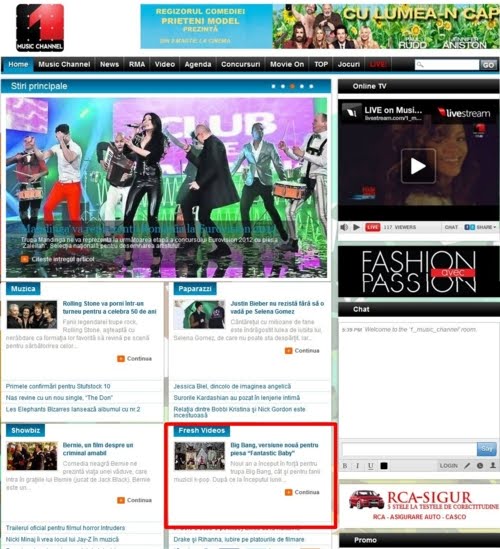Click the Music Channel logo

click(40, 28)
